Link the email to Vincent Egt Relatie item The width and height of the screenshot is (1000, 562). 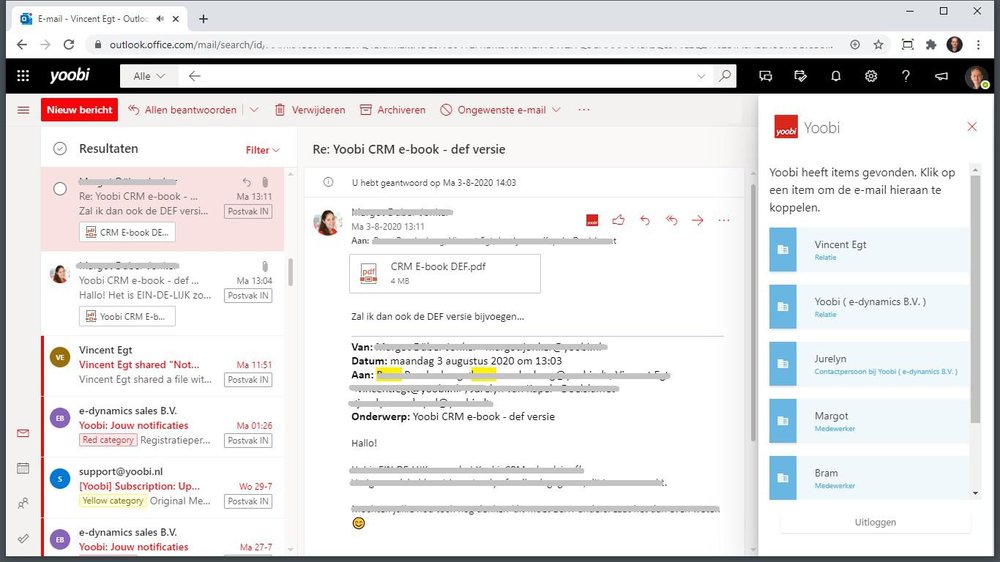click(x=869, y=250)
